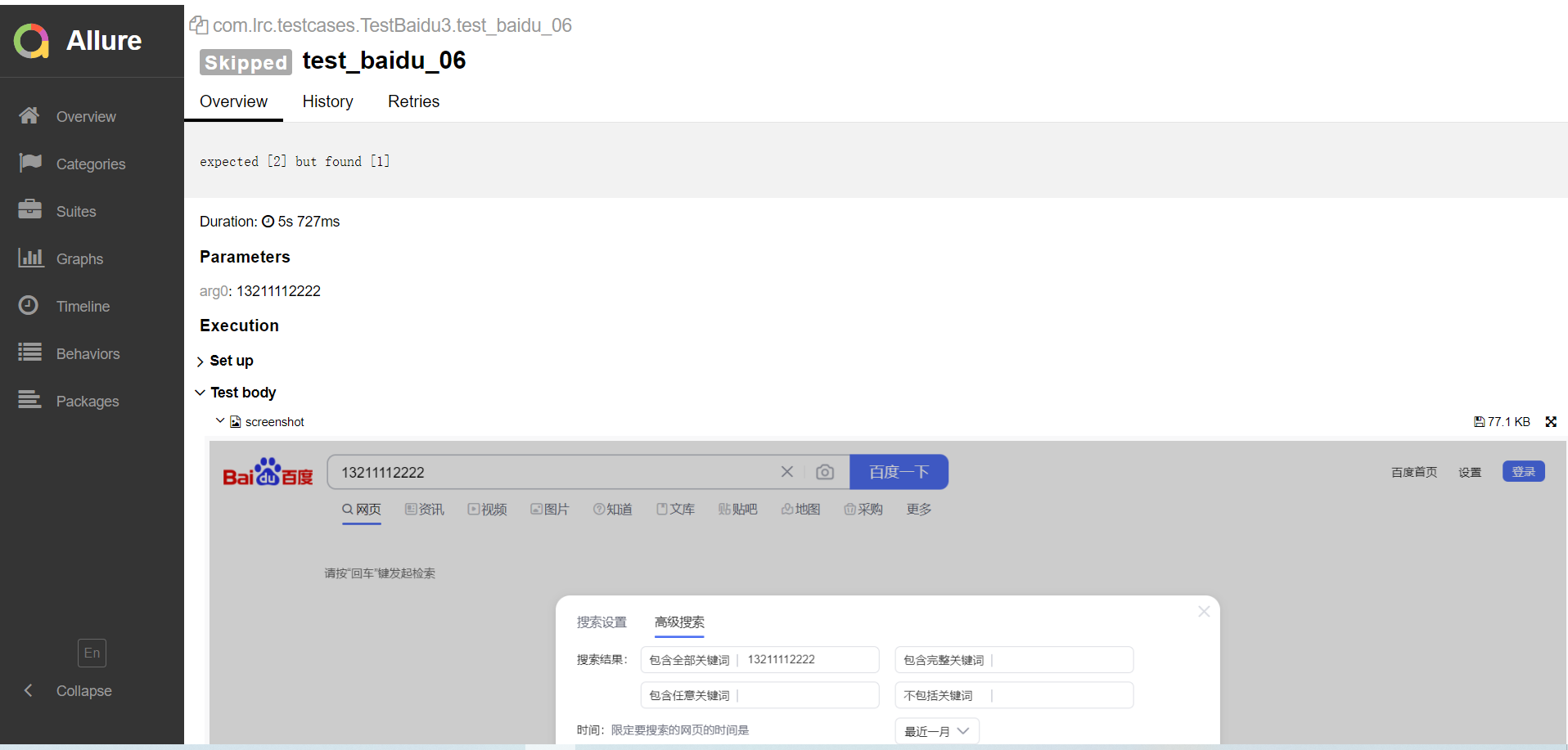Click the attachment file size save icon
This screenshot has width=1568, height=750.
1479,422
